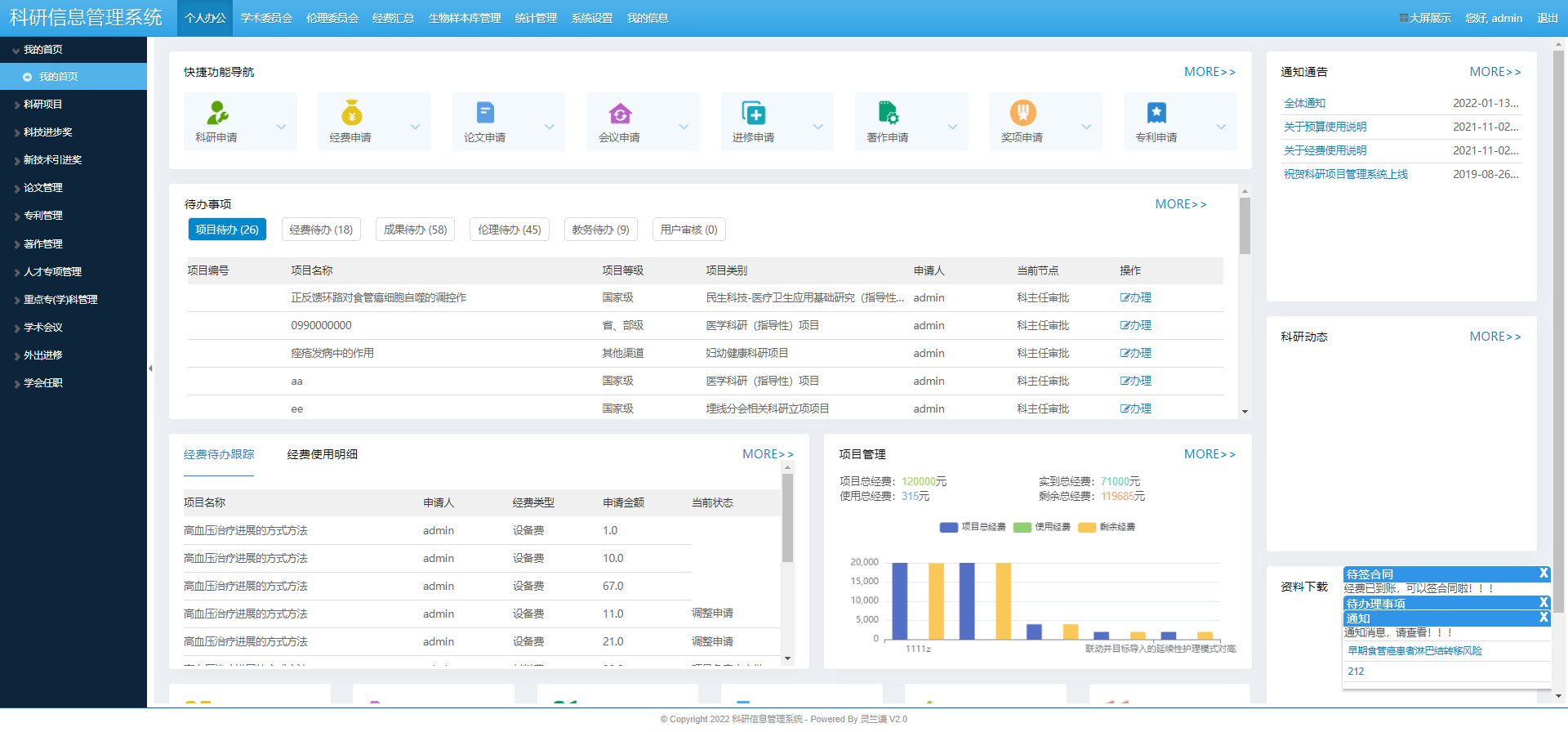
Task: Expand the 论文管理 sidebar item
Action: pos(43,188)
